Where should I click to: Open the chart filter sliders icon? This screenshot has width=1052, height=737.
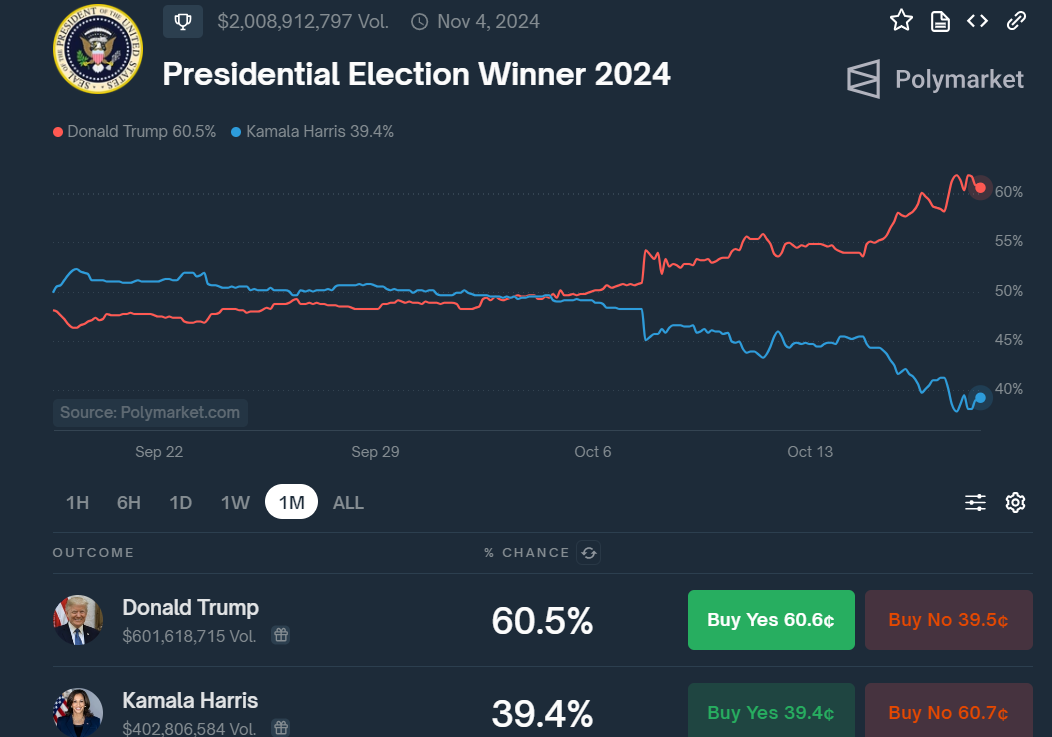(x=975, y=502)
